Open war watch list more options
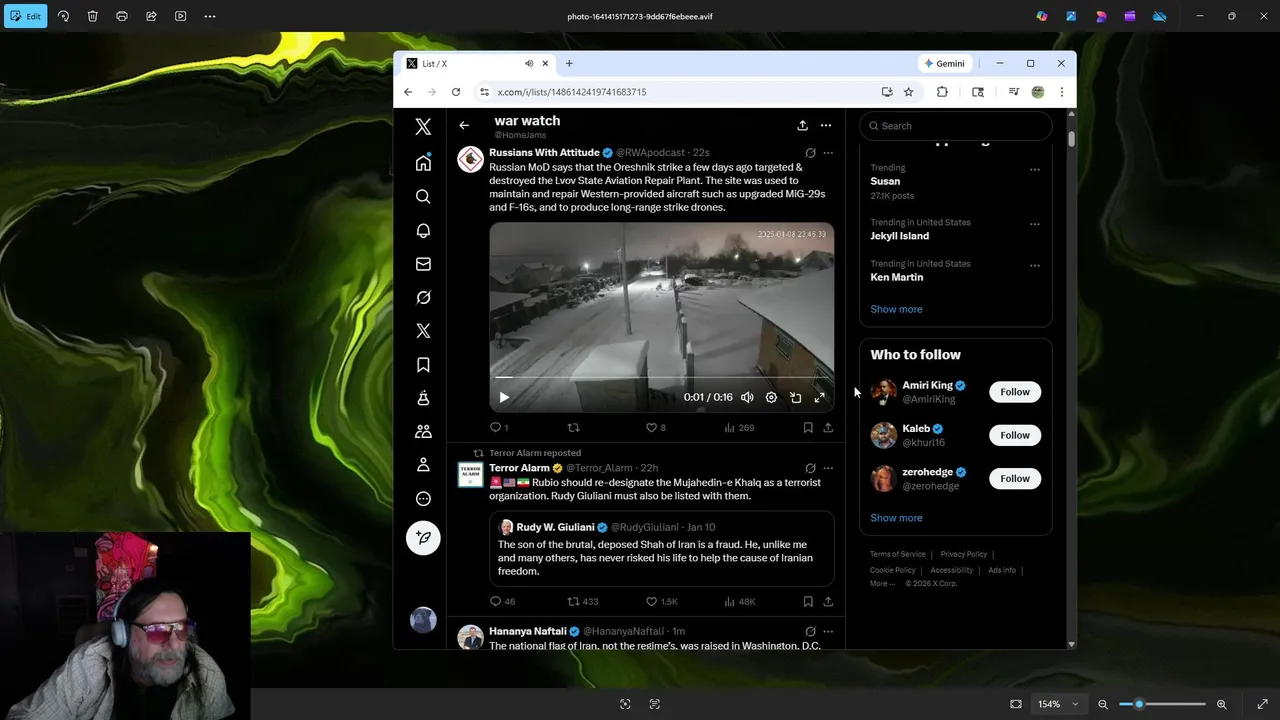This screenshot has width=1280, height=720. pyautogui.click(x=826, y=126)
